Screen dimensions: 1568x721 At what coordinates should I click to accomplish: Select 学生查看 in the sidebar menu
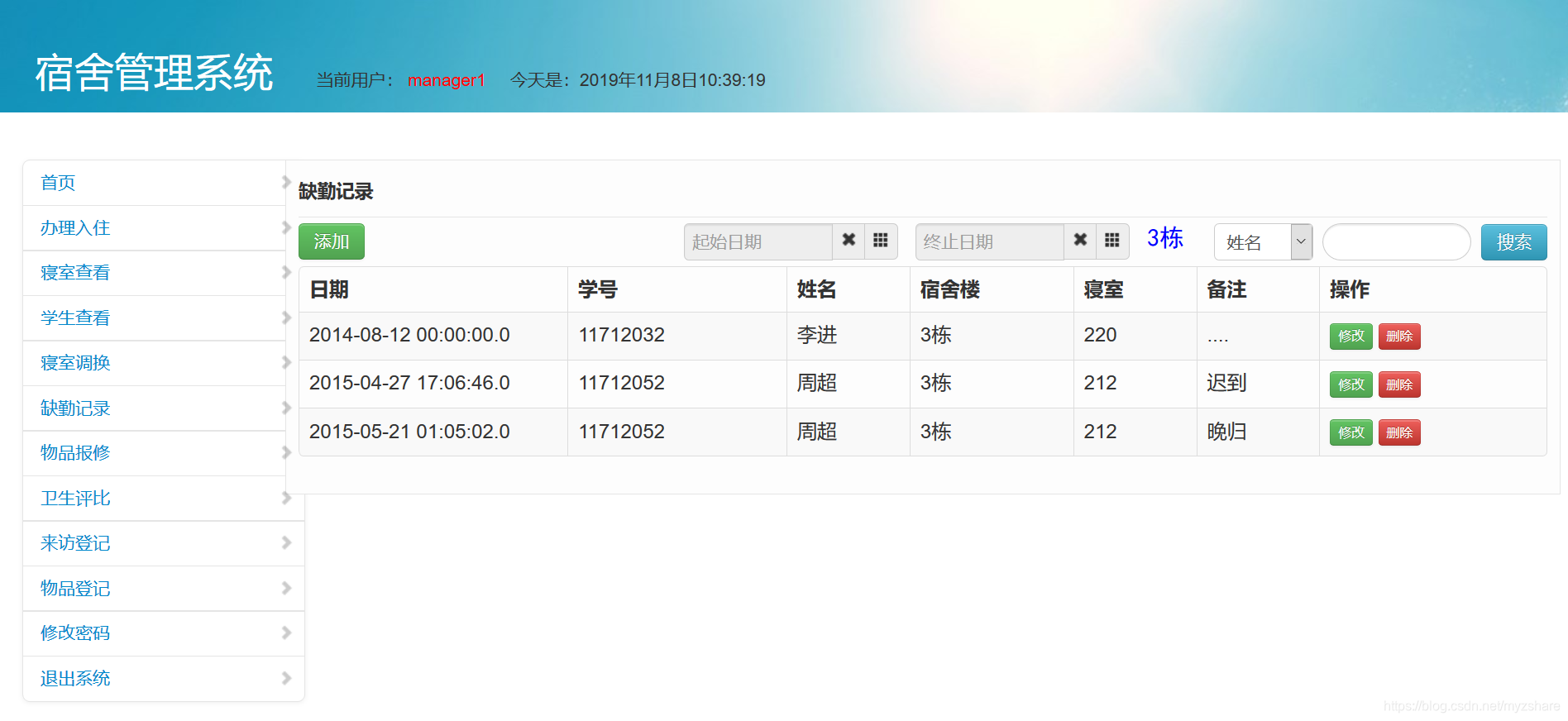75,318
